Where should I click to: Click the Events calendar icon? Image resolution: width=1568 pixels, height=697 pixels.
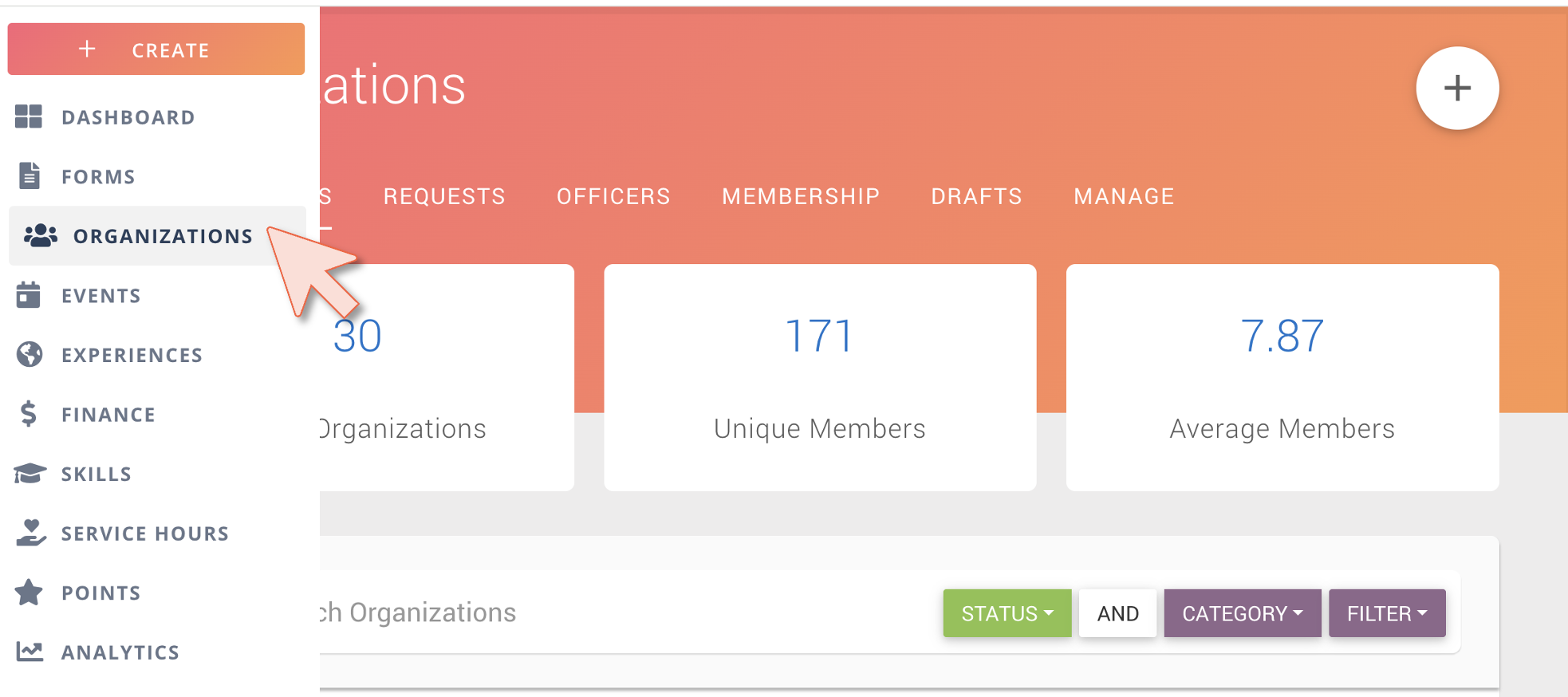[29, 294]
